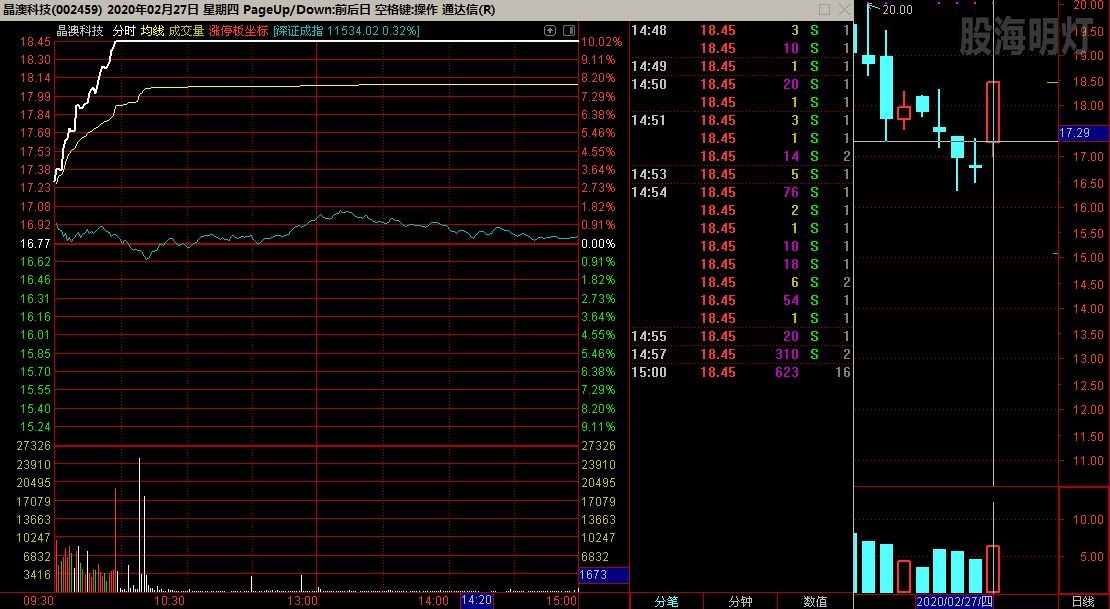Image resolution: width=1110 pixels, height=609 pixels.
Task: Click the title bar text 晶澳科技(002459)
Action: click(x=52, y=10)
